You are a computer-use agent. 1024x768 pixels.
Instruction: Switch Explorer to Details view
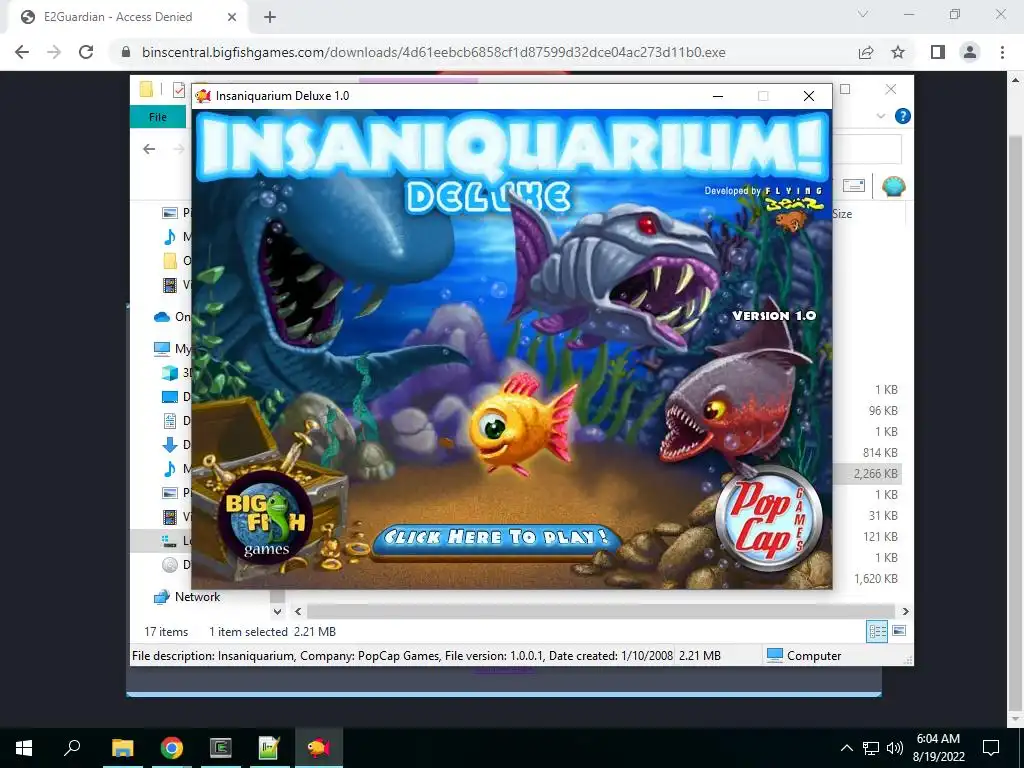coord(877,631)
